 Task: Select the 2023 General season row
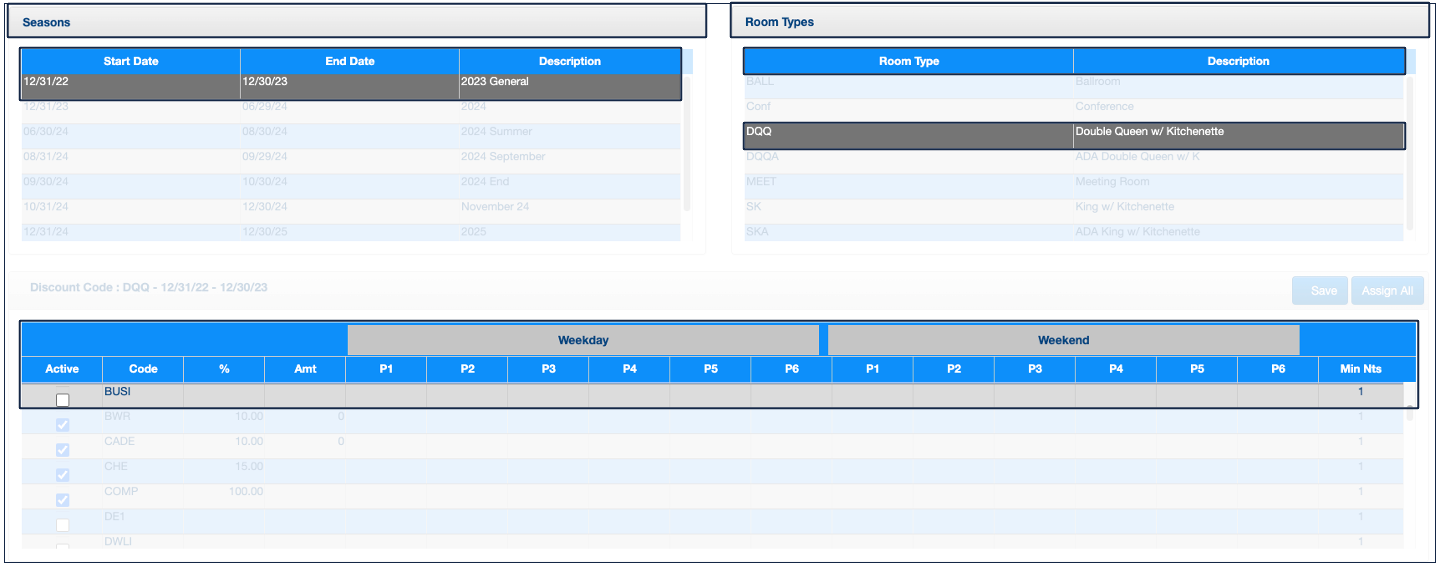[x=350, y=82]
